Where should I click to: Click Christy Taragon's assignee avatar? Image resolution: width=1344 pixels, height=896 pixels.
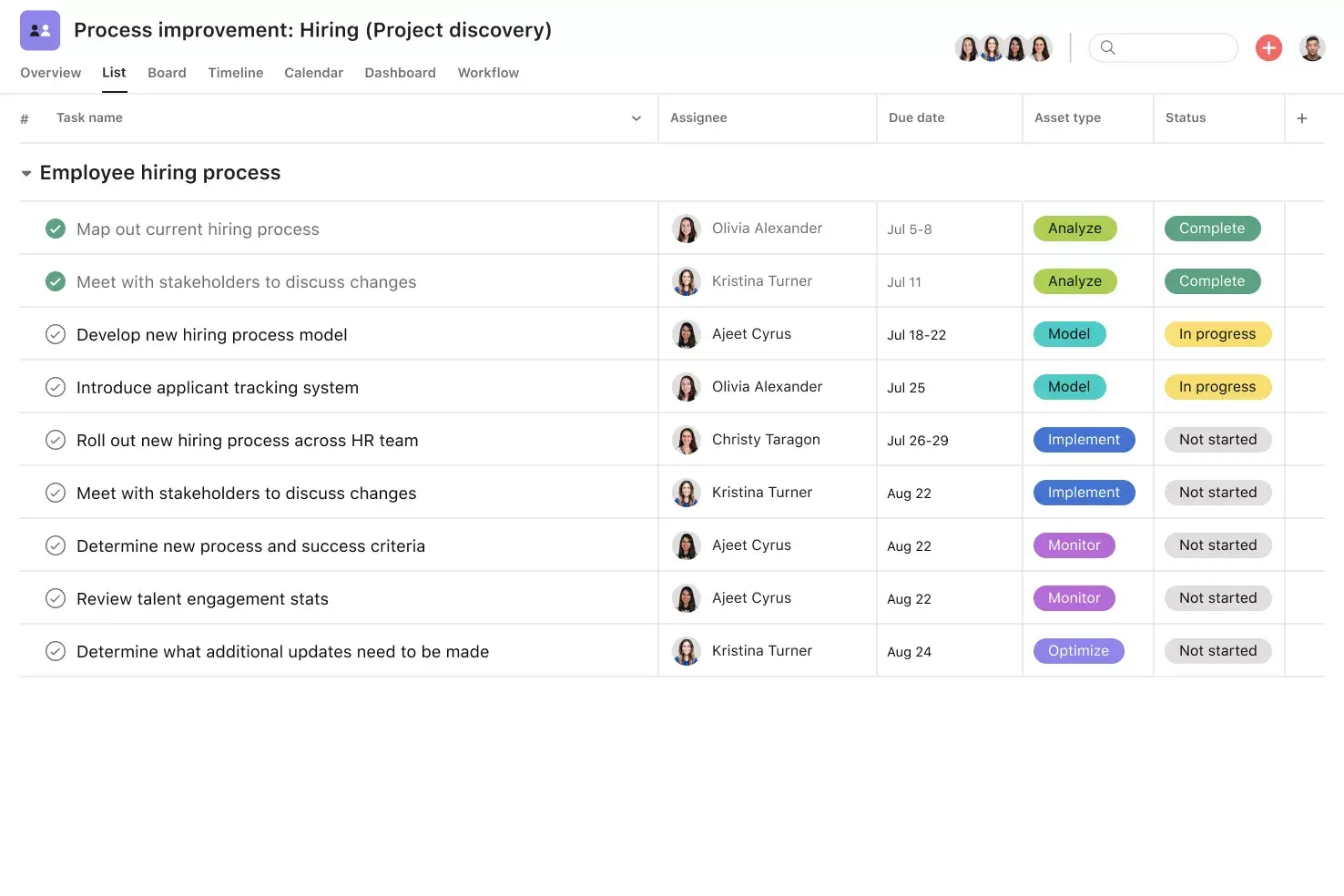(x=686, y=440)
